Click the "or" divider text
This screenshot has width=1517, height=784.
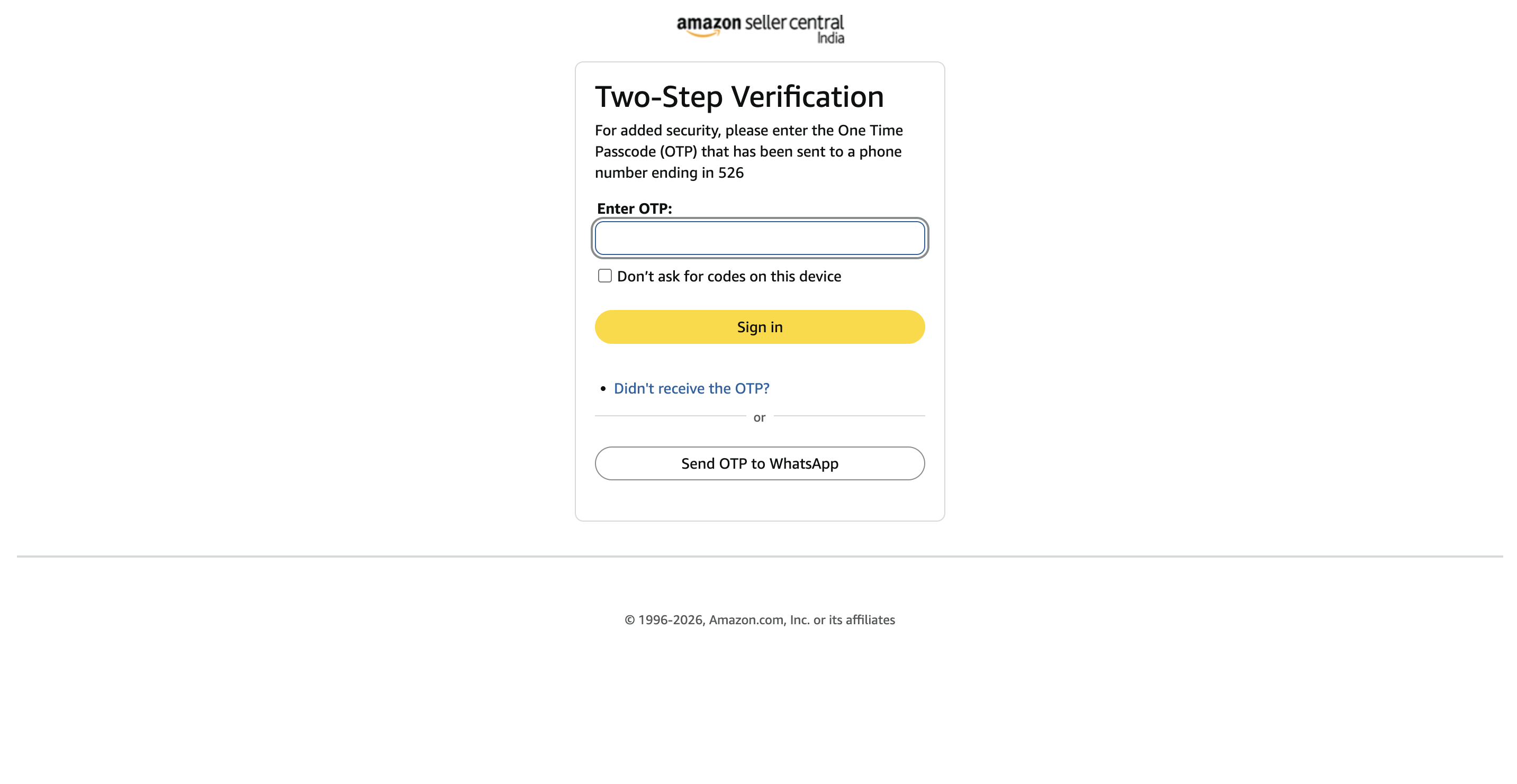759,418
